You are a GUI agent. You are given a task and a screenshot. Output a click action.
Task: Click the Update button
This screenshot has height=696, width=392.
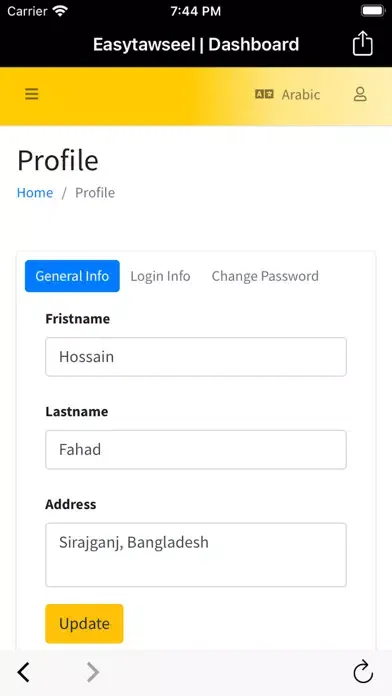pyautogui.click(x=84, y=624)
